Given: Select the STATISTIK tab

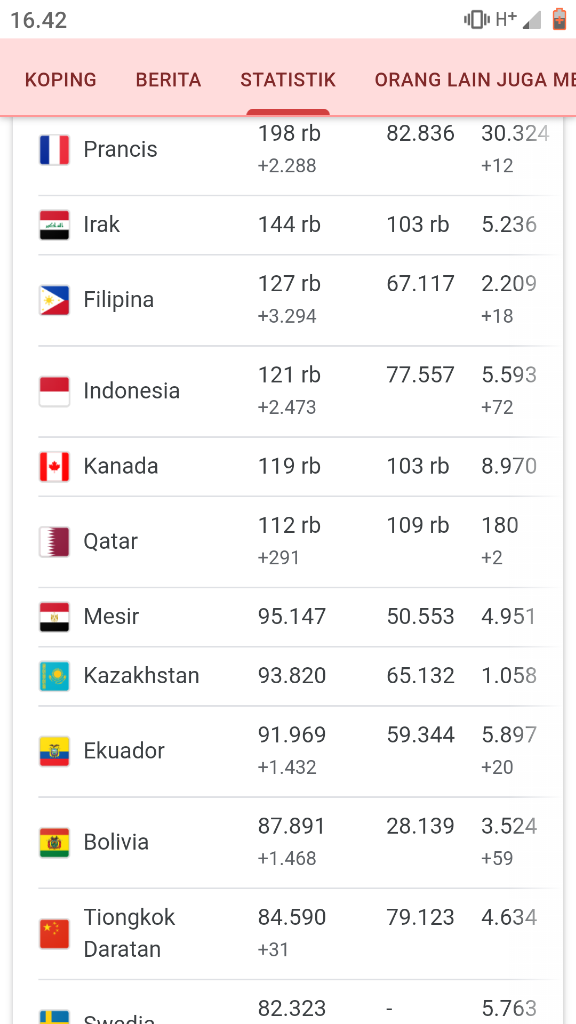Looking at the screenshot, I should [x=288, y=80].
